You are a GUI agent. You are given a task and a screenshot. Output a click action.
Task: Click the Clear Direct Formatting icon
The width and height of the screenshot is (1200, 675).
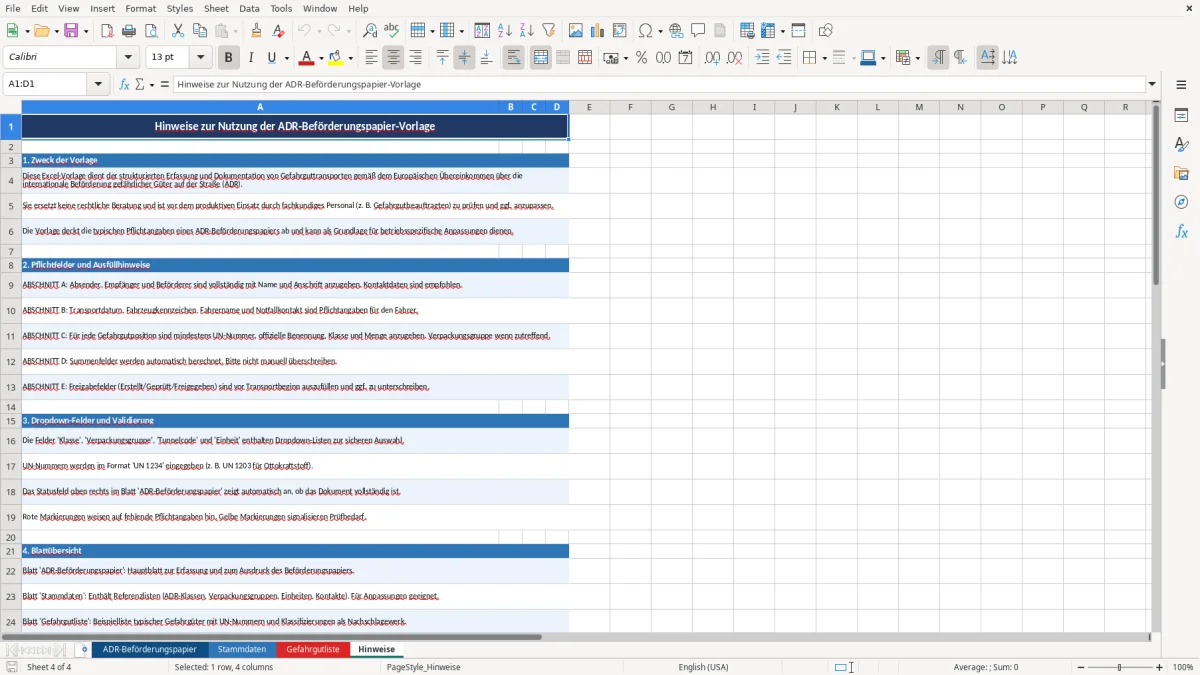[x=277, y=31]
